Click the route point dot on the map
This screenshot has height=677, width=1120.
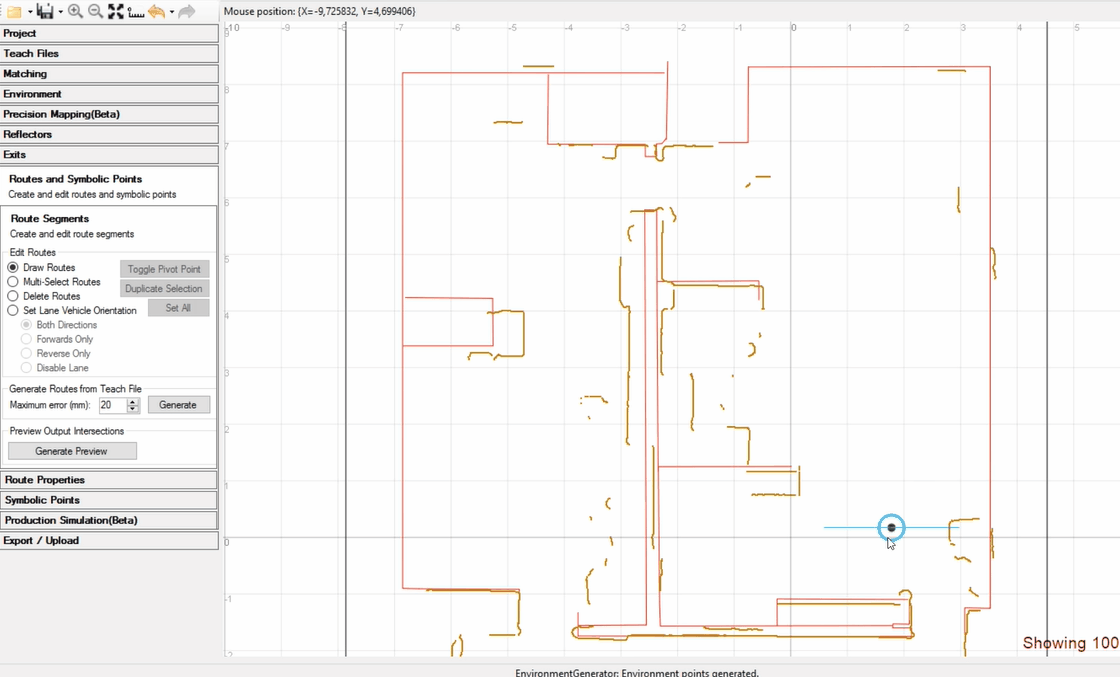tap(891, 528)
